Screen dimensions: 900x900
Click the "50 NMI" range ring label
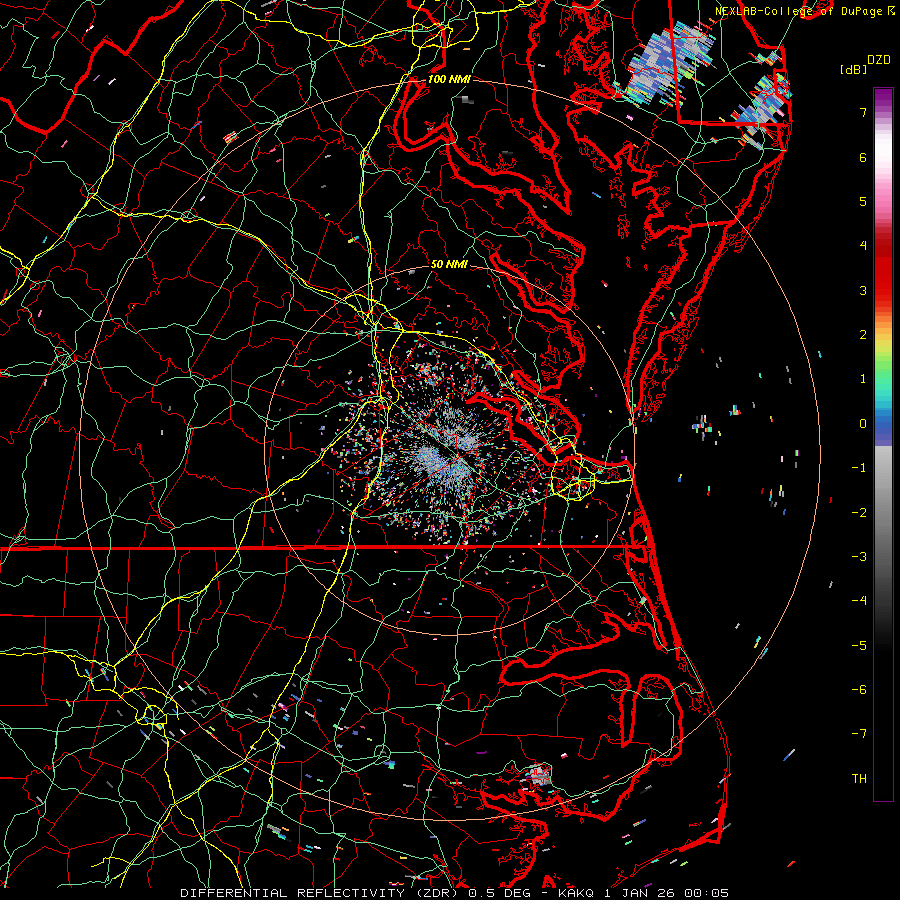click(449, 264)
